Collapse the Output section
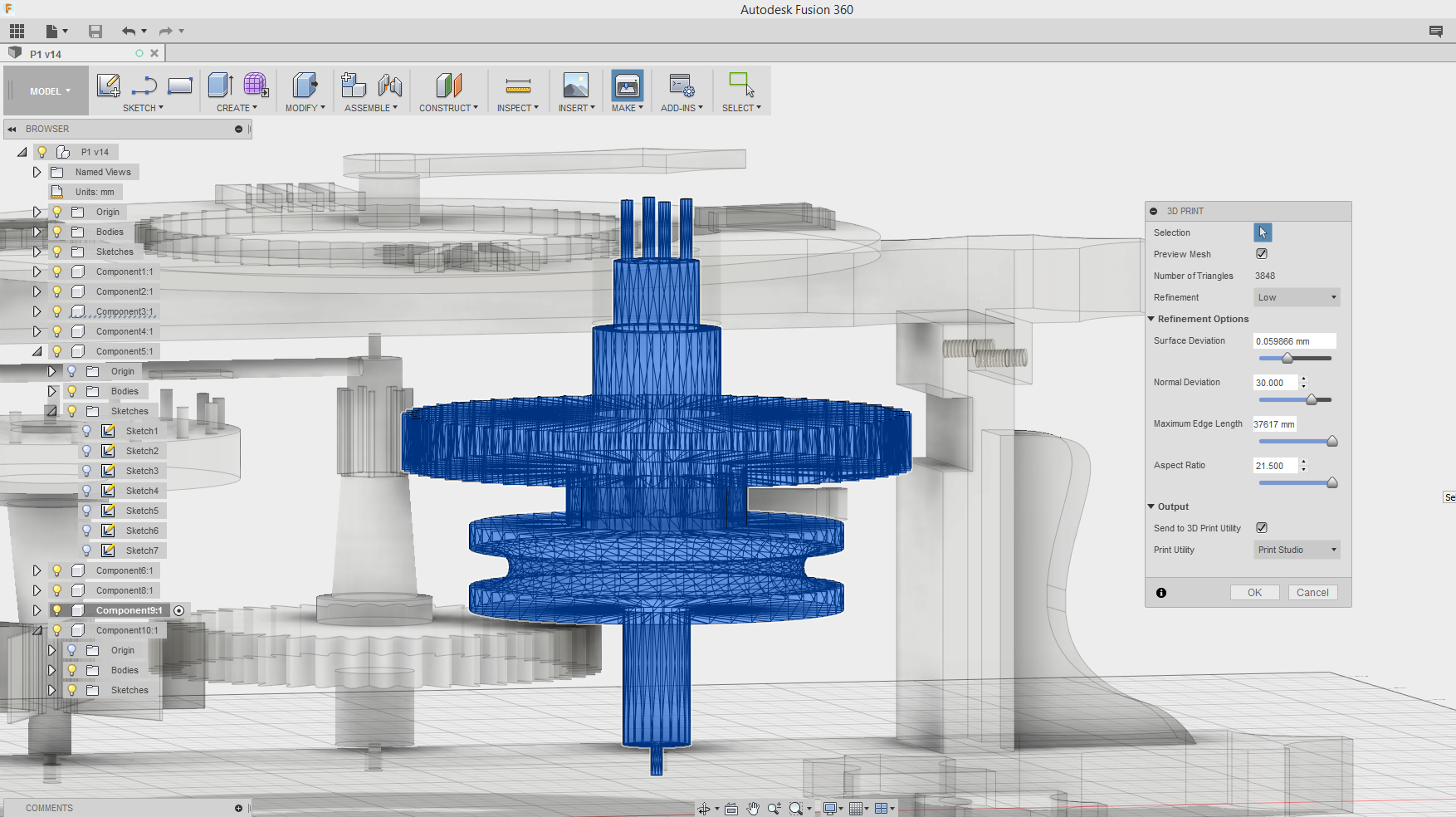Screen dimensions: 1456x817 1151,506
